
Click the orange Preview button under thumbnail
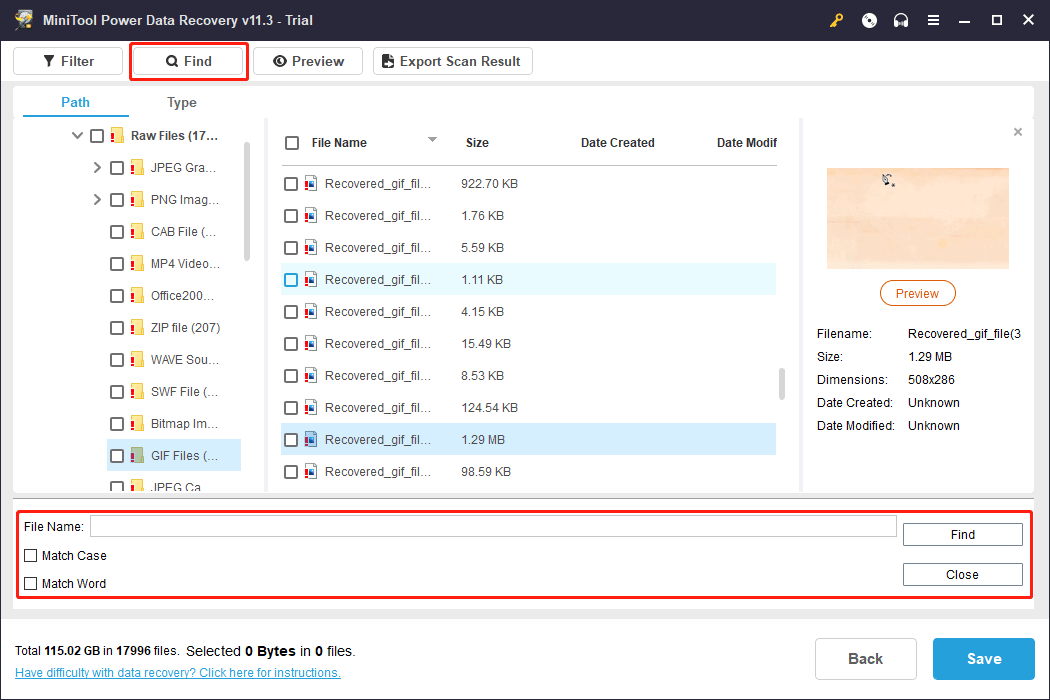point(917,293)
